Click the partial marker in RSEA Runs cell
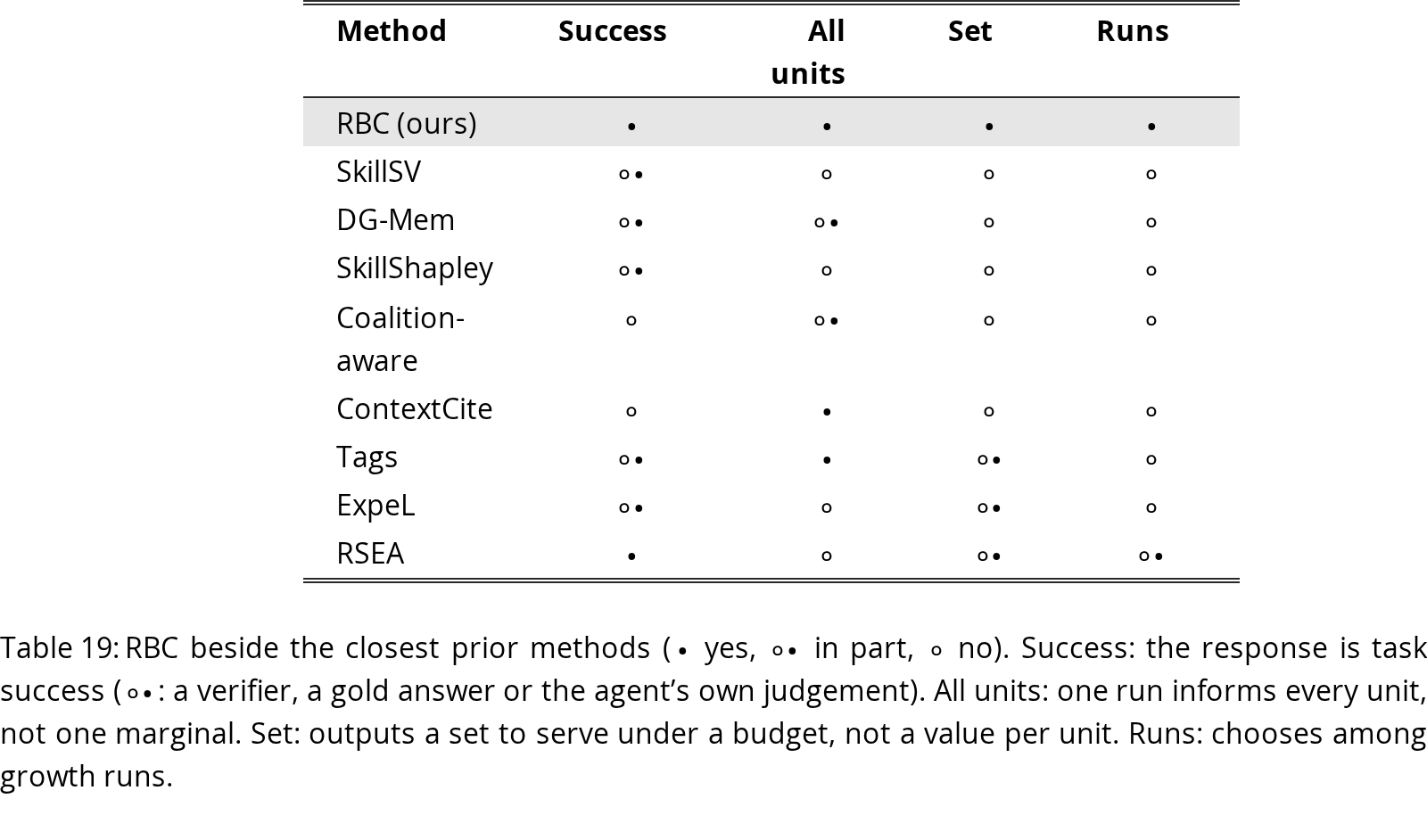The height and width of the screenshot is (840, 1427). 1151,556
